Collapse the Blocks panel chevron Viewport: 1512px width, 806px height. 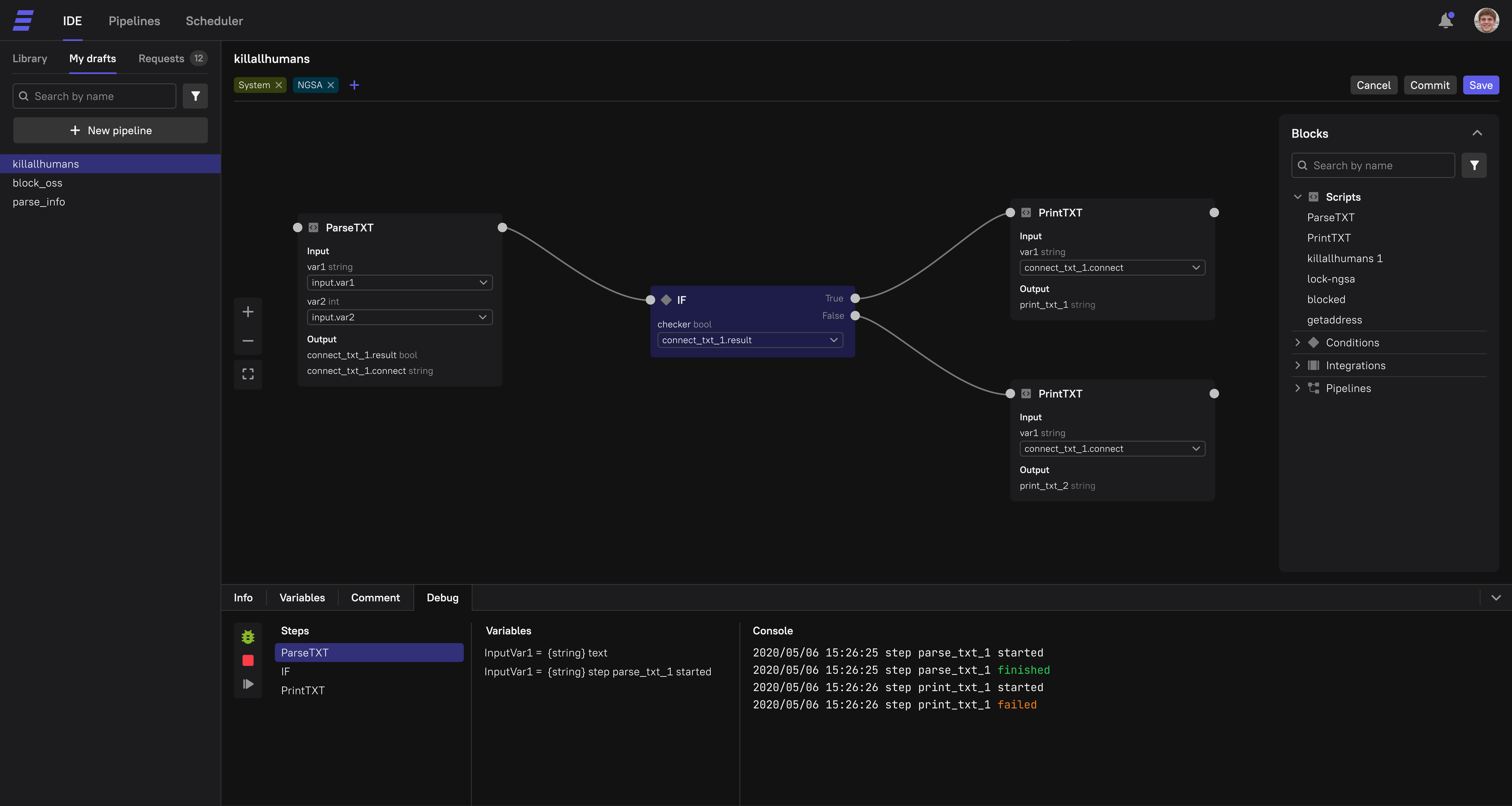tap(1477, 133)
